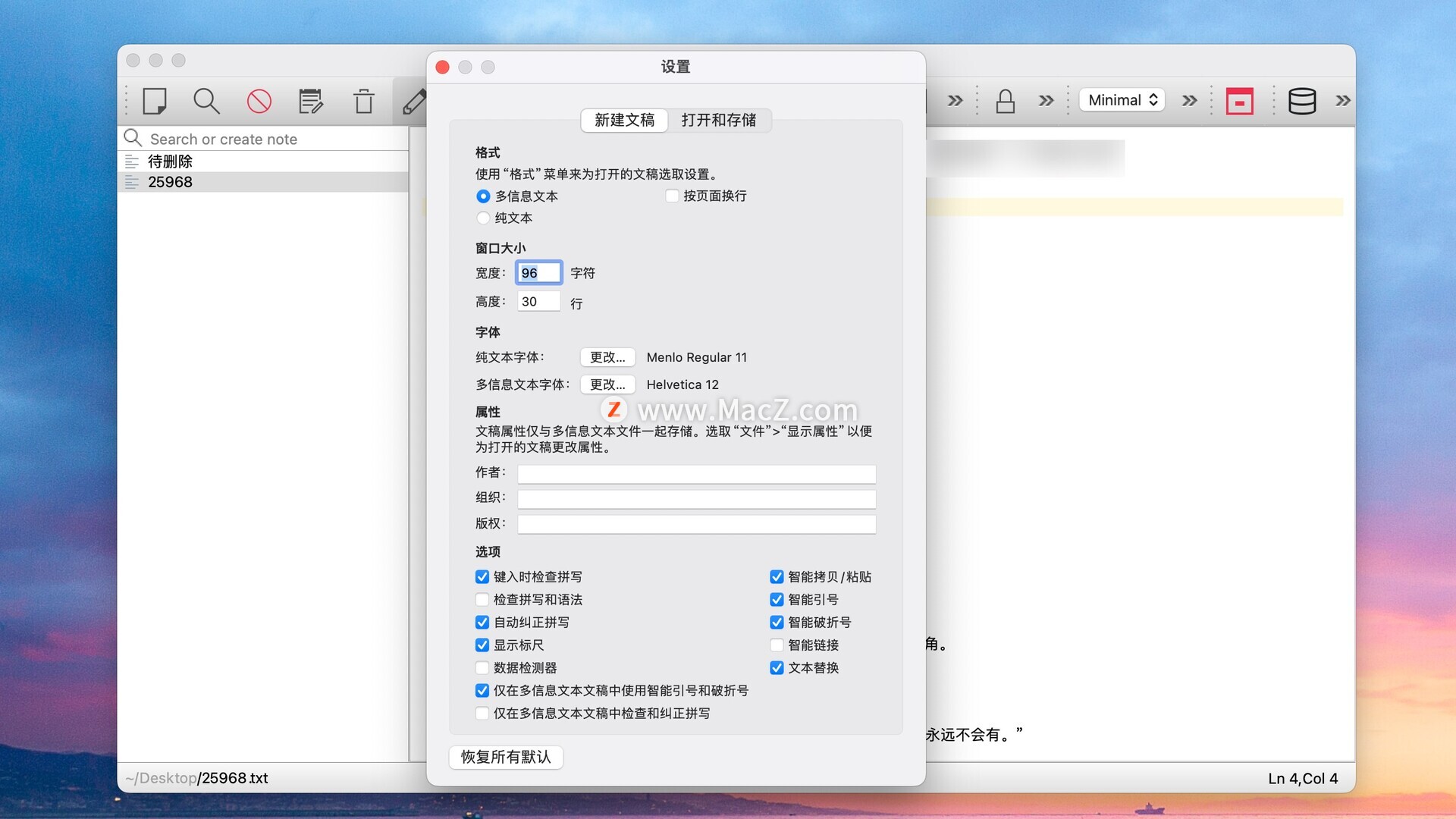This screenshot has height=819, width=1456.
Task: Open the Minimal theme dropdown
Action: (1122, 100)
